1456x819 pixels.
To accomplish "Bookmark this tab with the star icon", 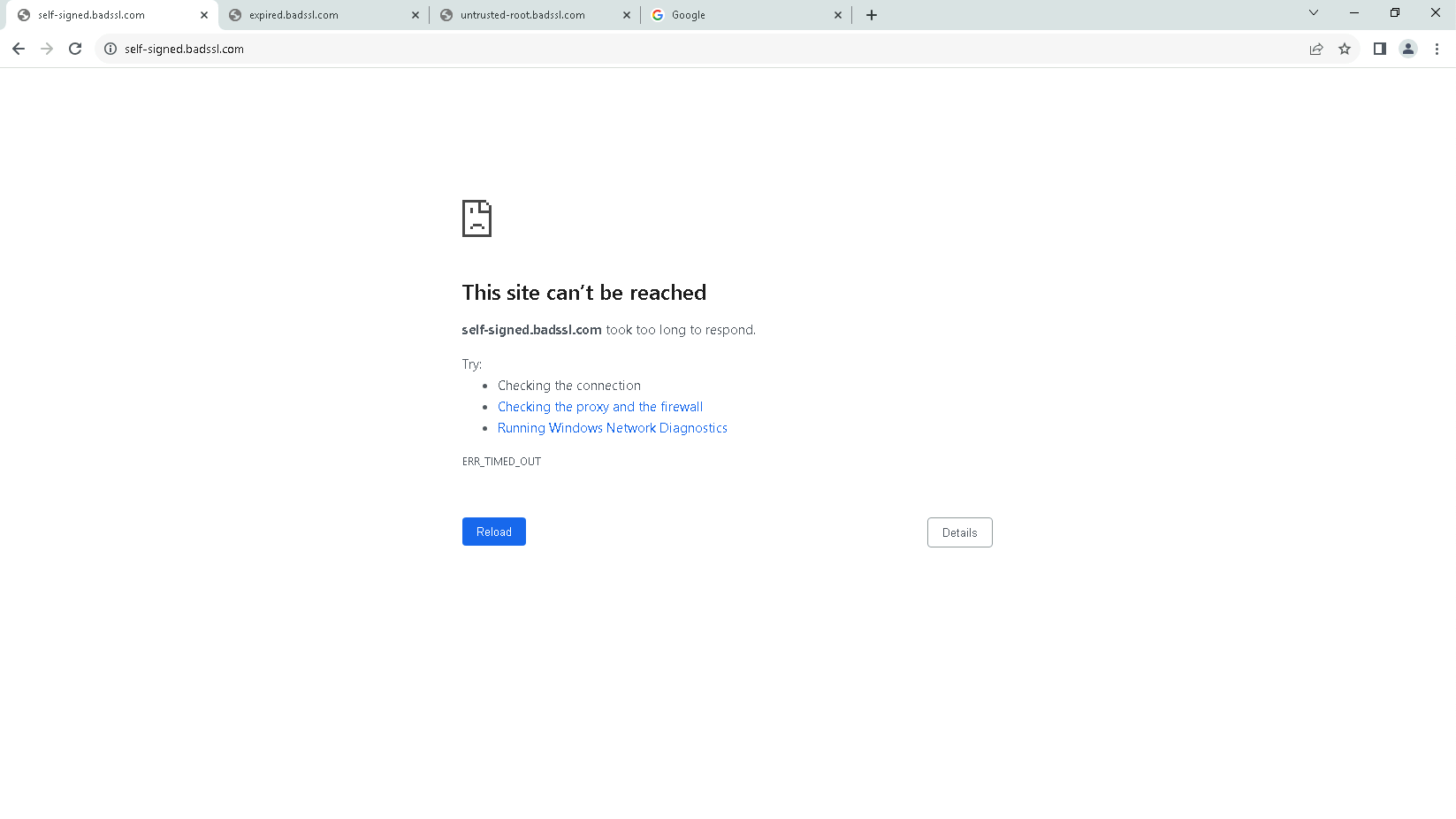I will pyautogui.click(x=1345, y=49).
